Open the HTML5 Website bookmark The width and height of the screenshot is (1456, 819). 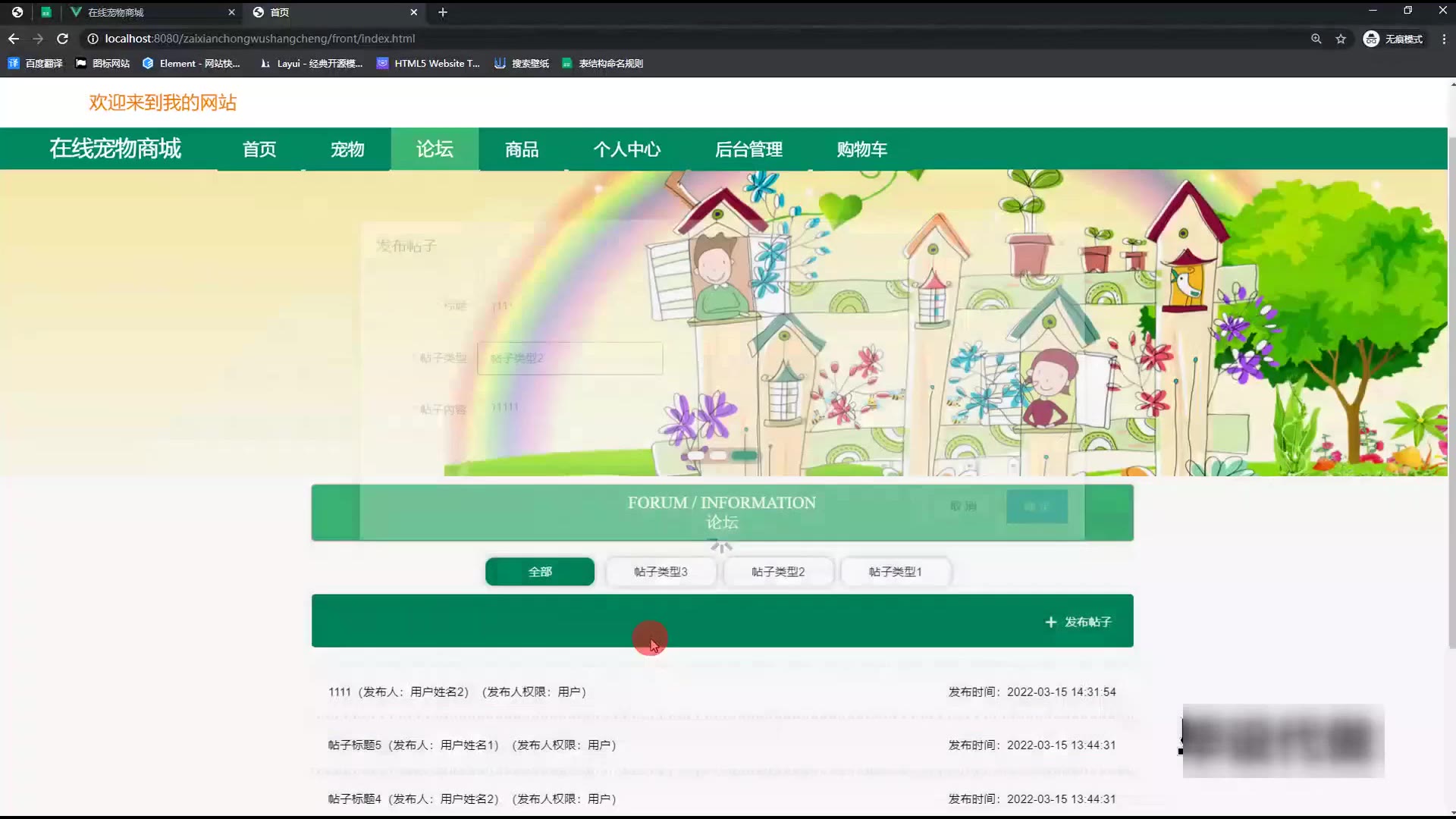[428, 64]
